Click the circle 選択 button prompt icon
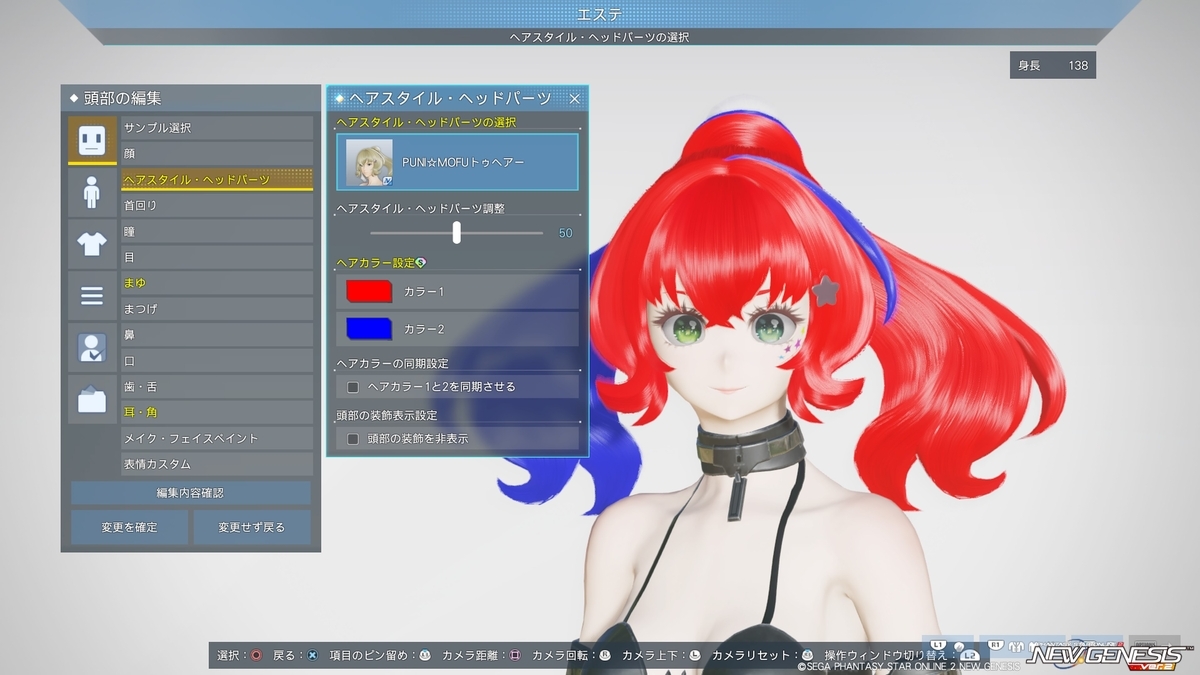1200x675 pixels. [x=256, y=655]
